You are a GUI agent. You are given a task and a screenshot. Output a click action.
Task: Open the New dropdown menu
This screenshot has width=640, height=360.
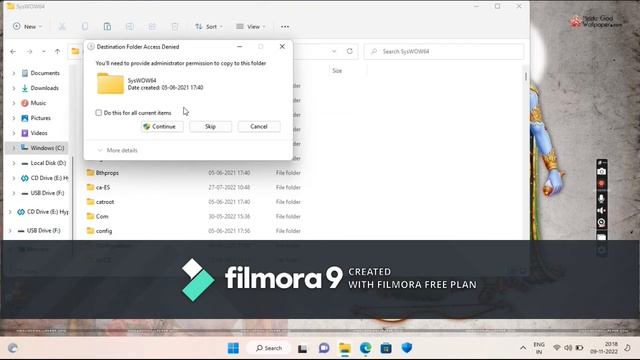(27, 27)
